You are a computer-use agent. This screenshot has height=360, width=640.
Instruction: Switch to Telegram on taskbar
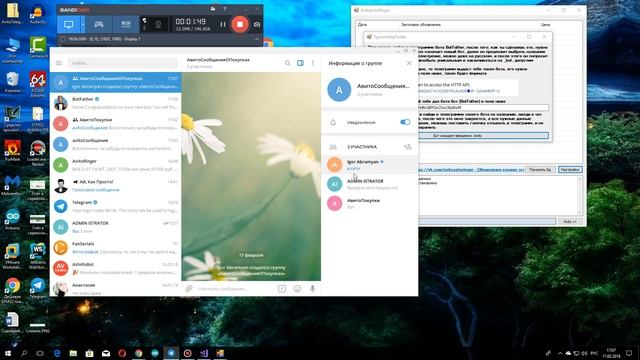coord(171,353)
